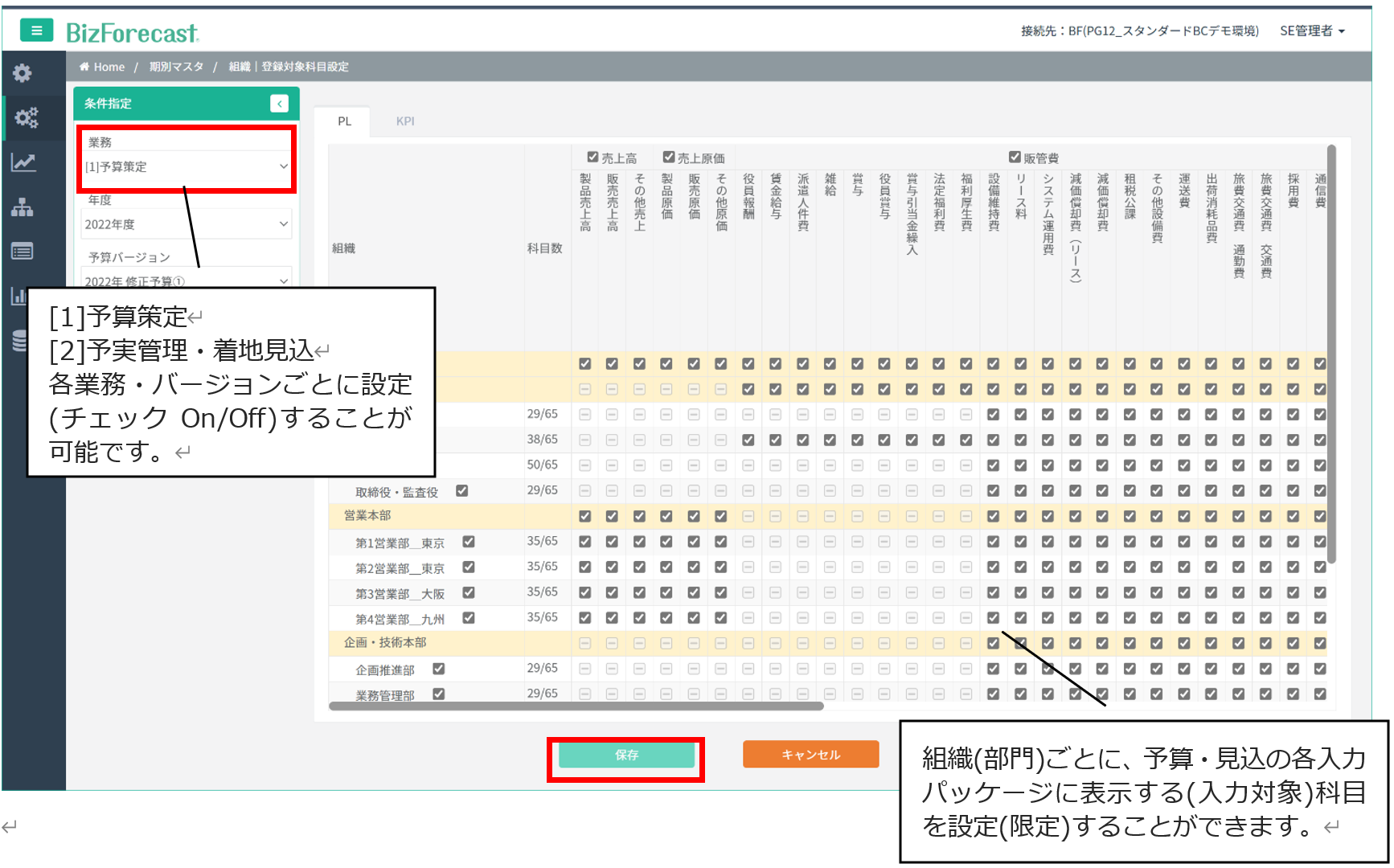Select the multiple gears master settings icon
1394x868 pixels.
click(x=26, y=118)
